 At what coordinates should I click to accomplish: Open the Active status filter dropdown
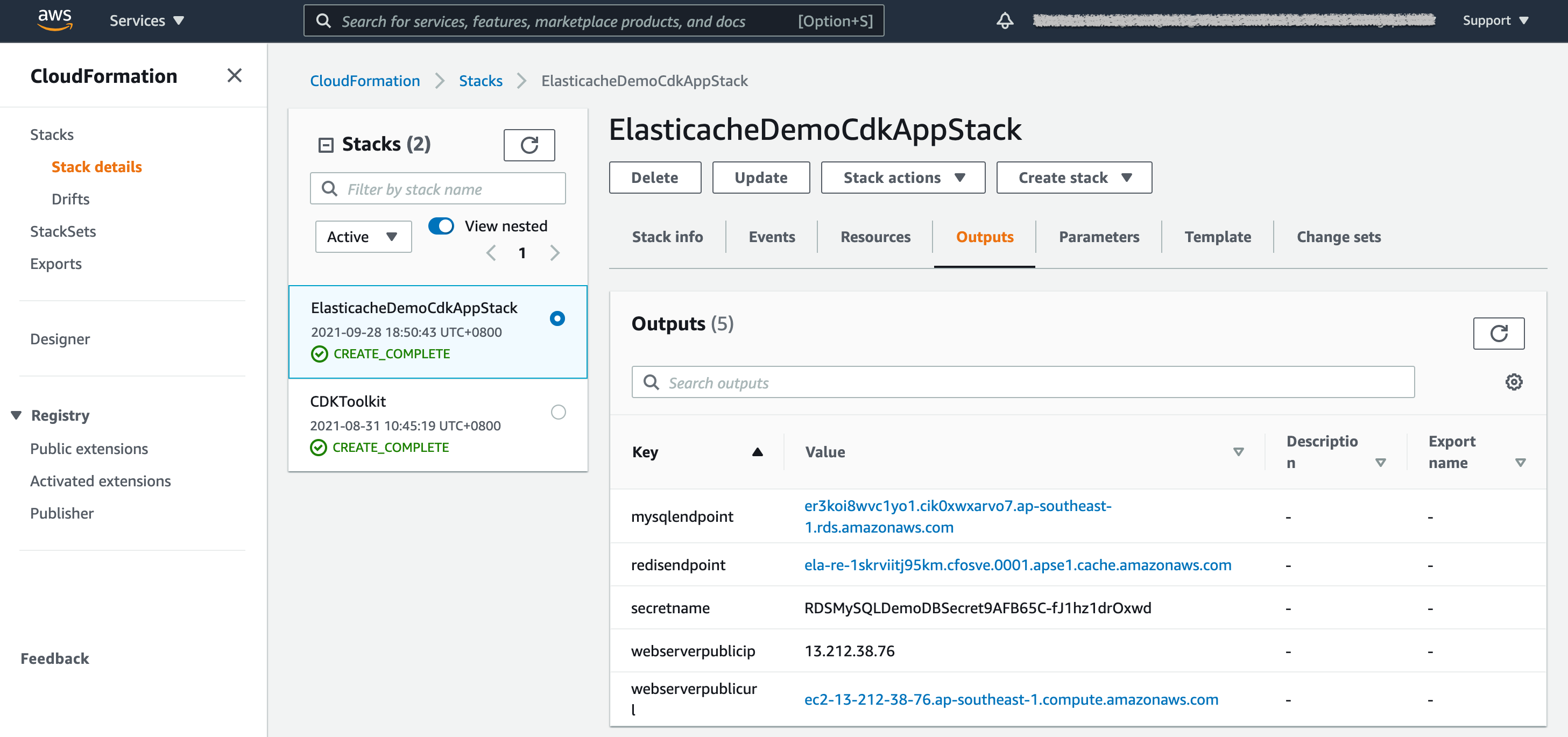pos(363,237)
